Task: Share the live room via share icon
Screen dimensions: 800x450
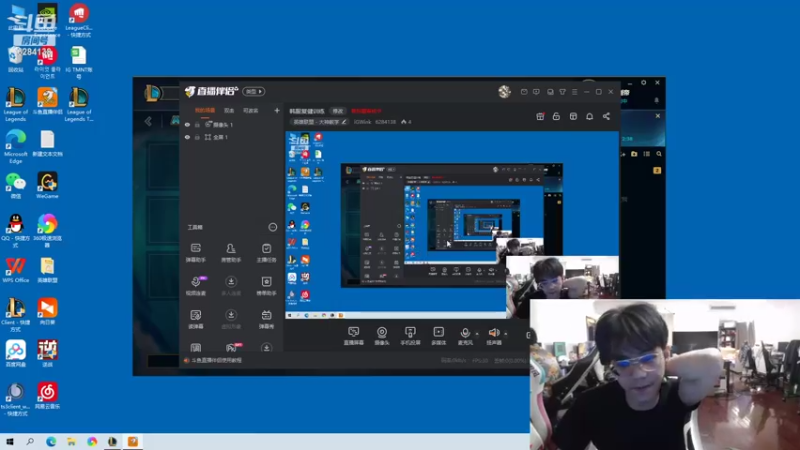Action: (x=606, y=116)
